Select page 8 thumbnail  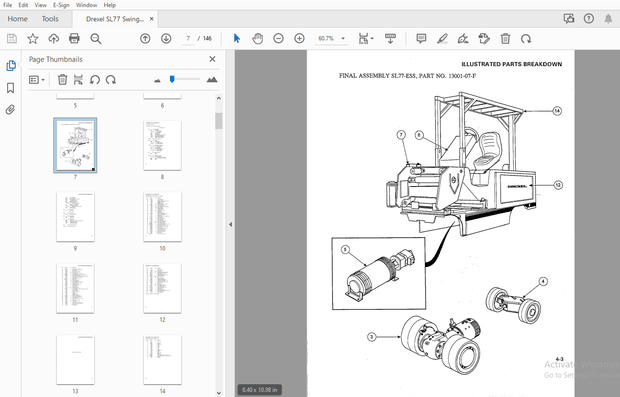(x=162, y=146)
